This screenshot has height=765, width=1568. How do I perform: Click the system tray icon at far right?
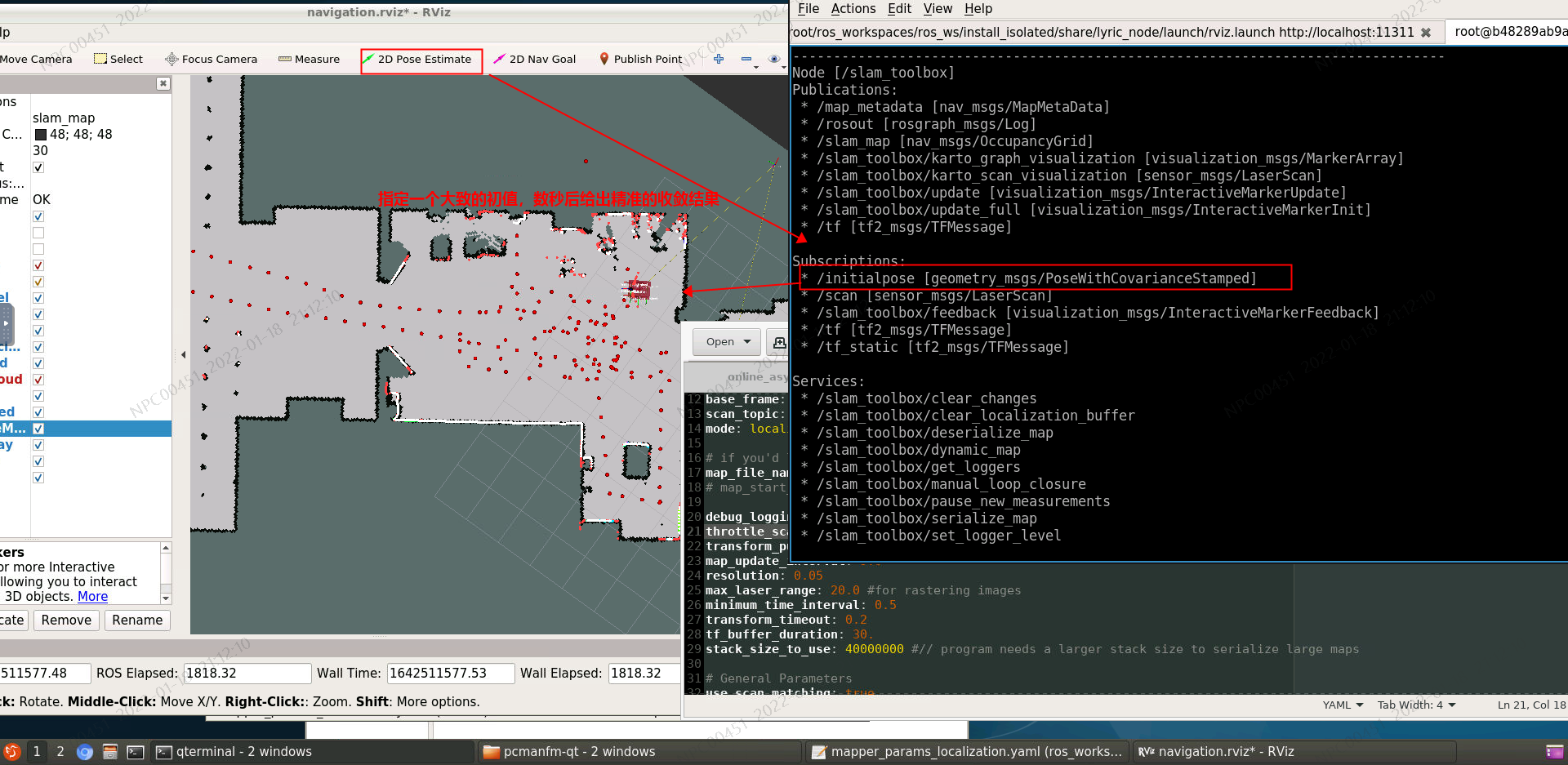[x=1555, y=751]
